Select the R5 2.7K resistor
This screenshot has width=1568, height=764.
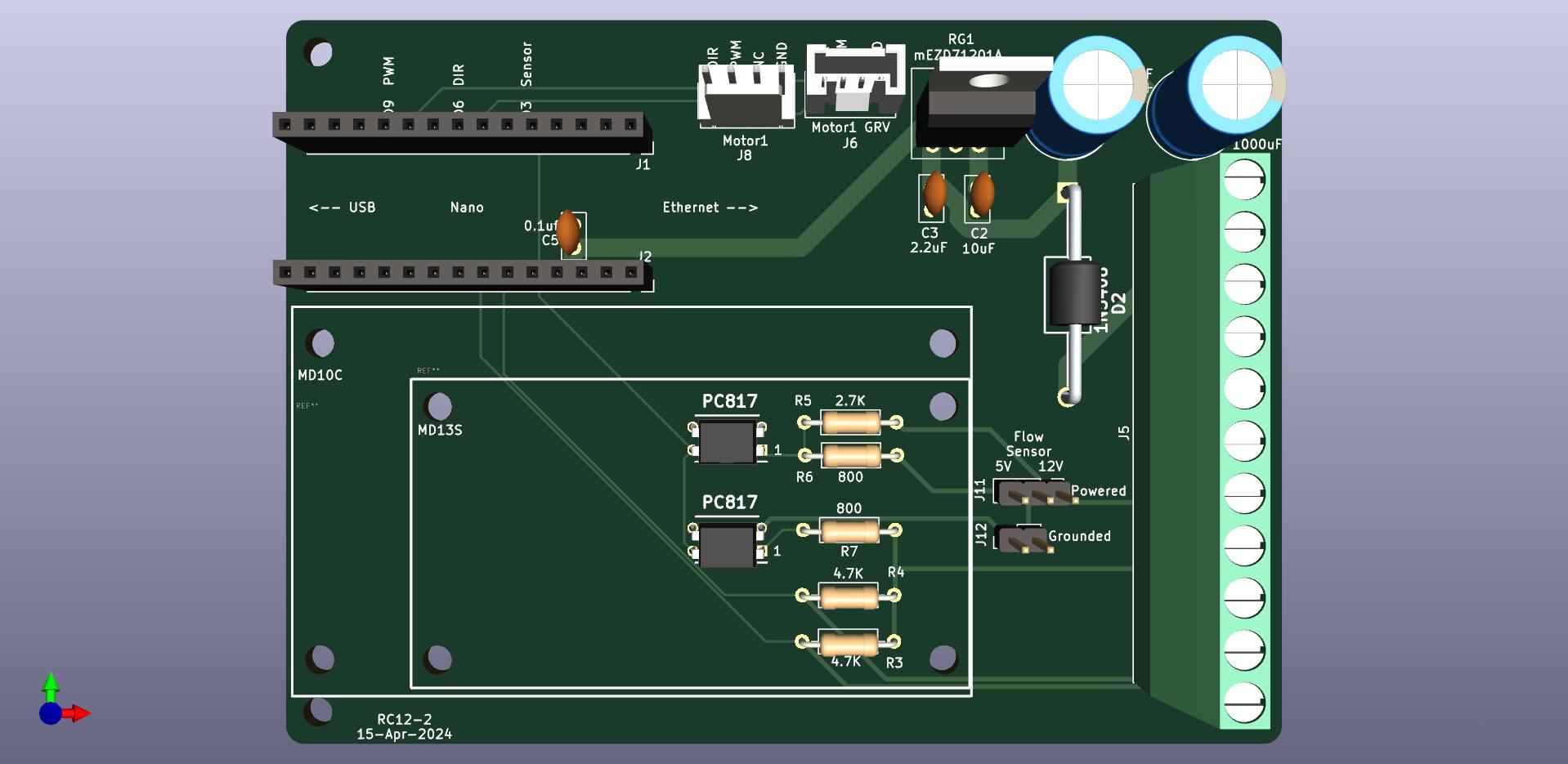(850, 422)
